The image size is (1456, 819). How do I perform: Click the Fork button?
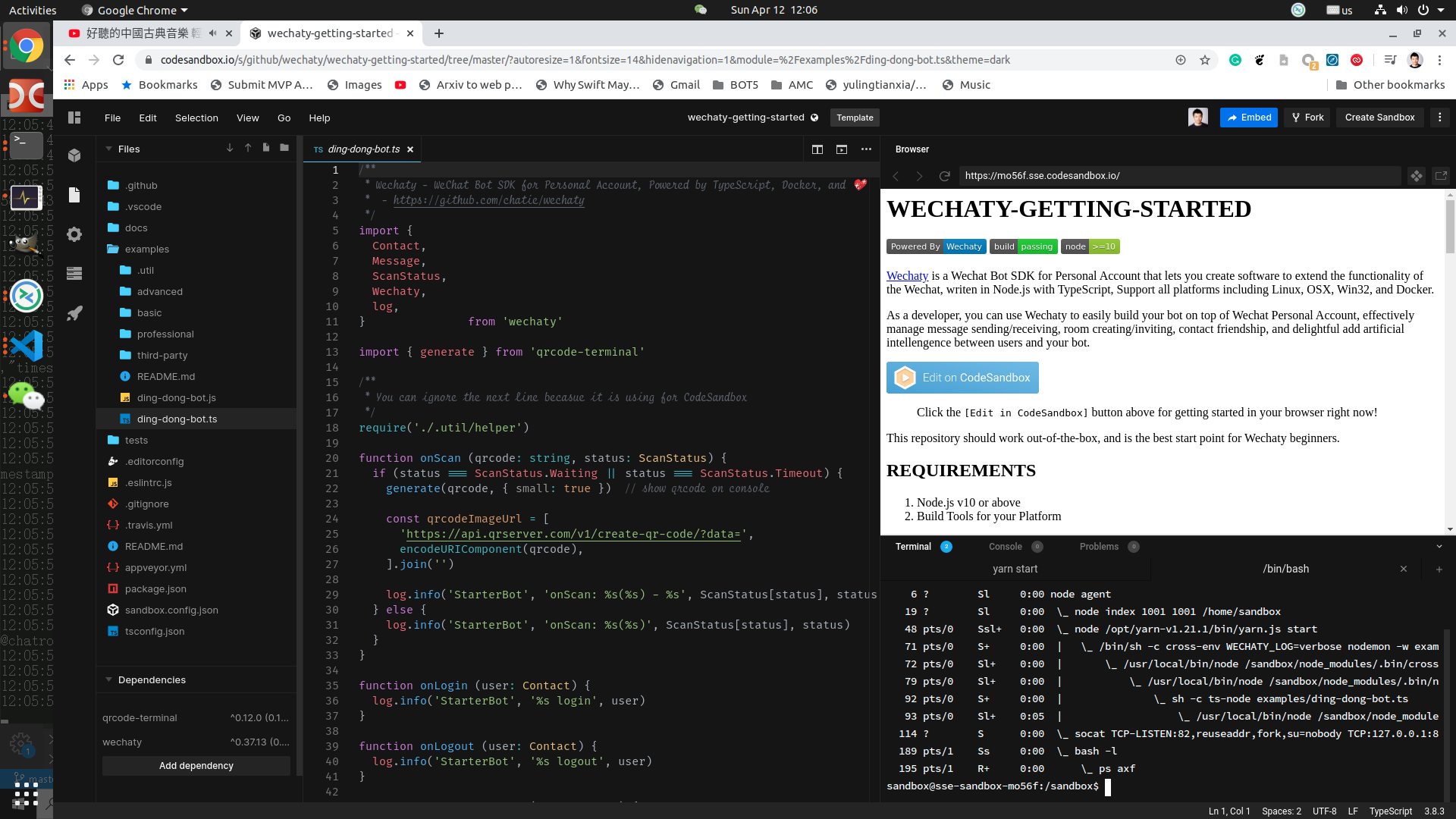click(1307, 117)
